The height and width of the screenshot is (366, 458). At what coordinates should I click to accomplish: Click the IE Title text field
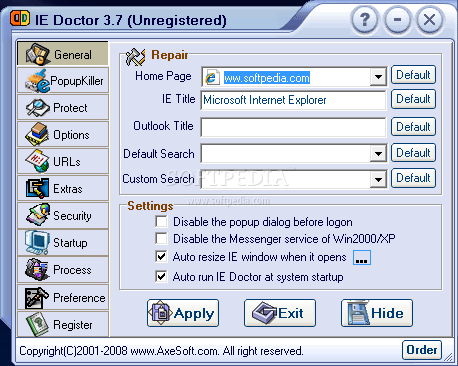tap(293, 100)
